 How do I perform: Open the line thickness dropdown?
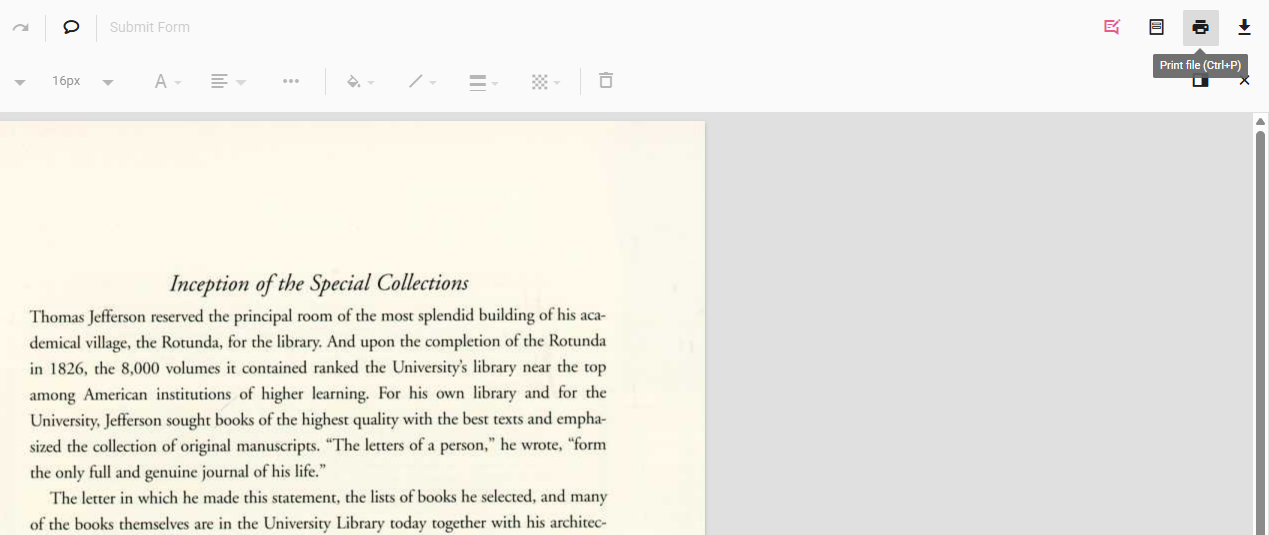tap(483, 81)
